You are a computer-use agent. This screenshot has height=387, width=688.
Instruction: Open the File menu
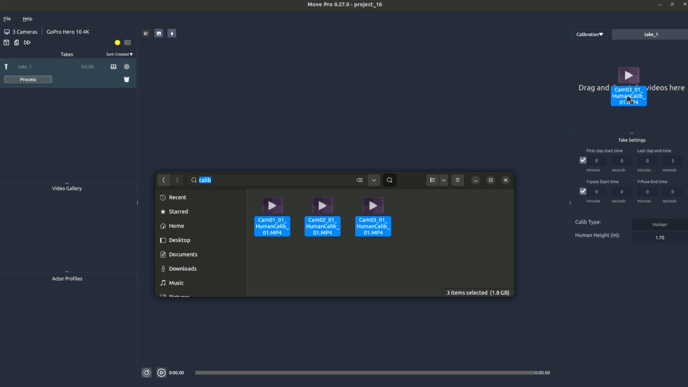(x=7, y=19)
